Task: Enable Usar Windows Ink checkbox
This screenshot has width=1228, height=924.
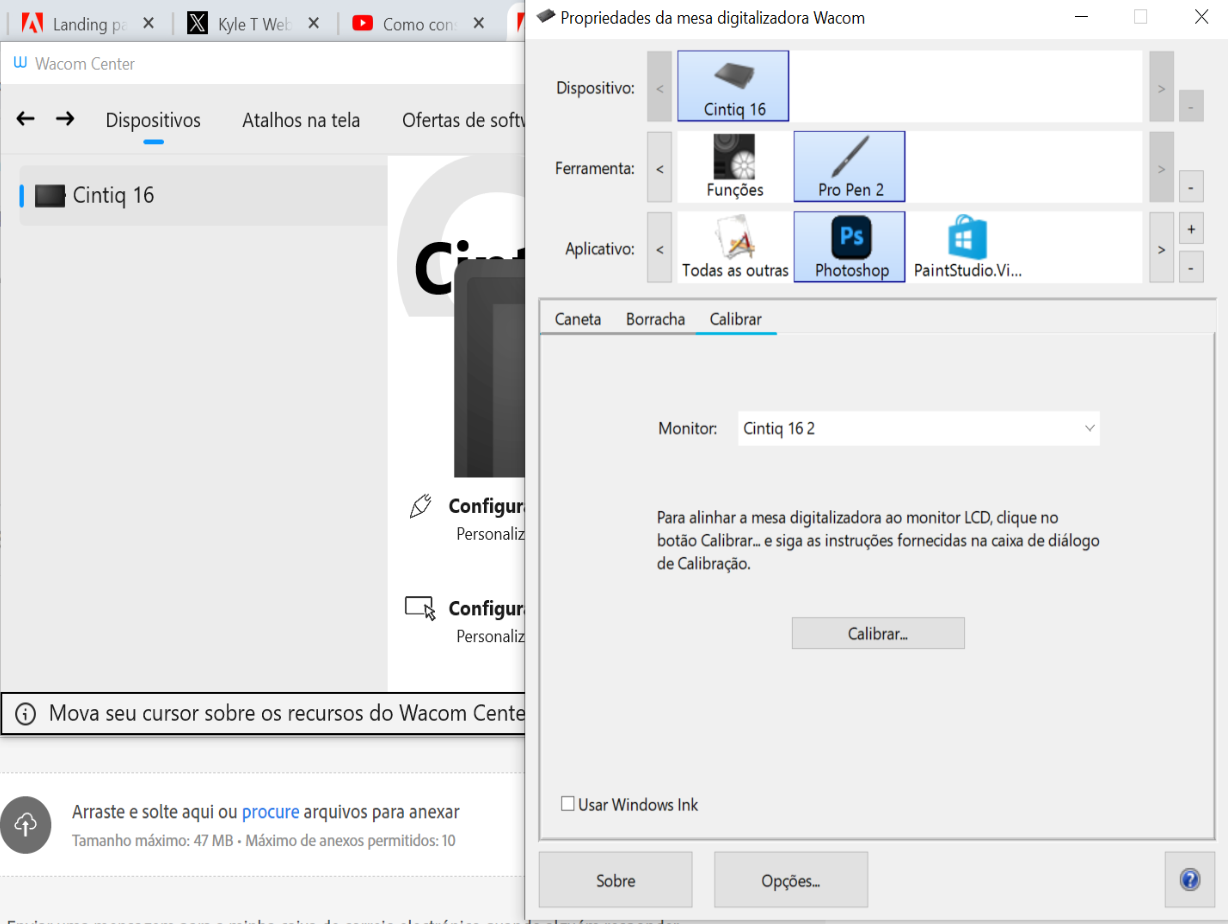Action: [568, 804]
